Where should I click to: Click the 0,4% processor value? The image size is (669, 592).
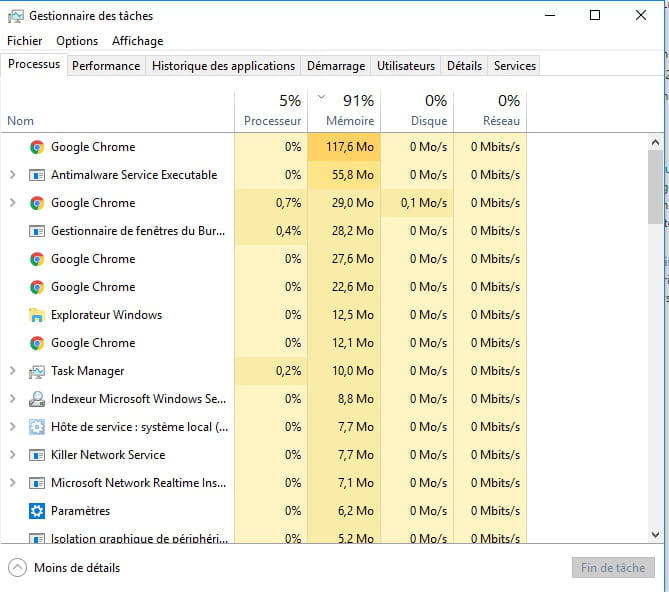tap(288, 231)
